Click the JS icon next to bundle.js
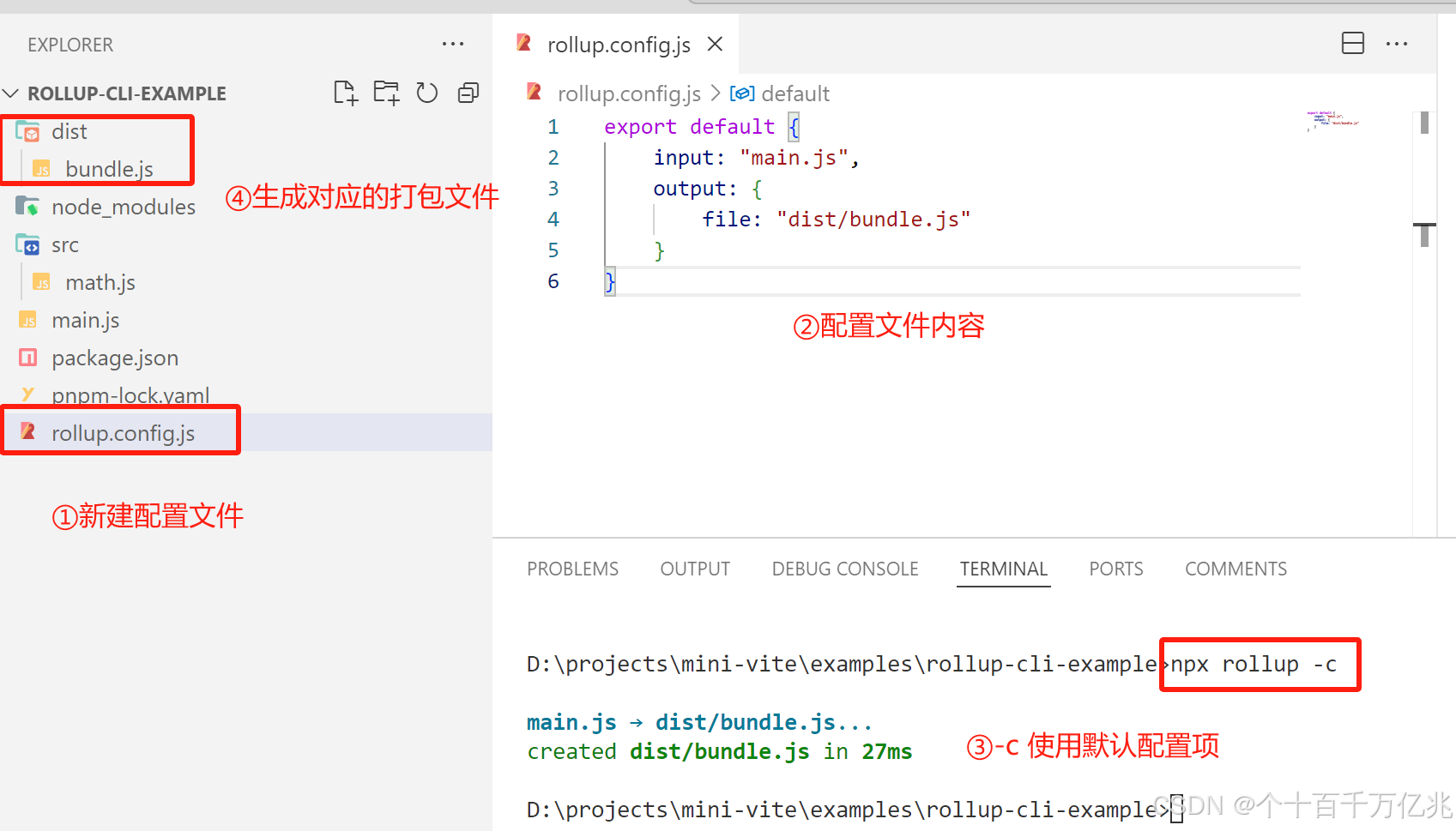This screenshot has height=831, width=1456. 41,169
